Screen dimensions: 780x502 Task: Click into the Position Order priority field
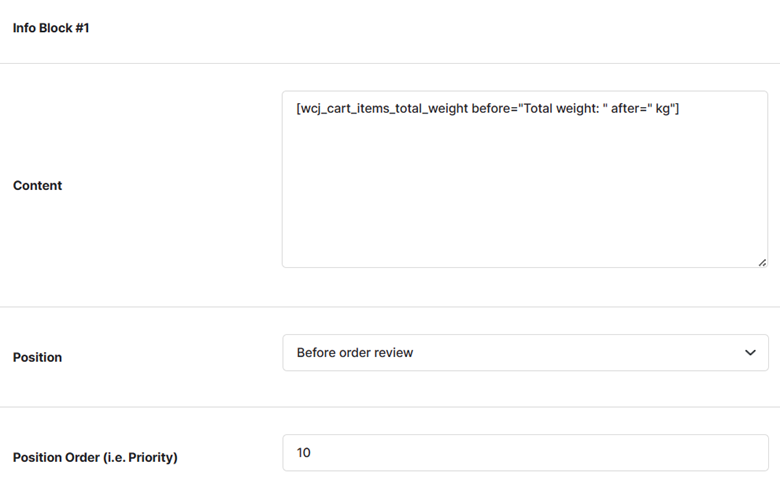click(x=525, y=453)
